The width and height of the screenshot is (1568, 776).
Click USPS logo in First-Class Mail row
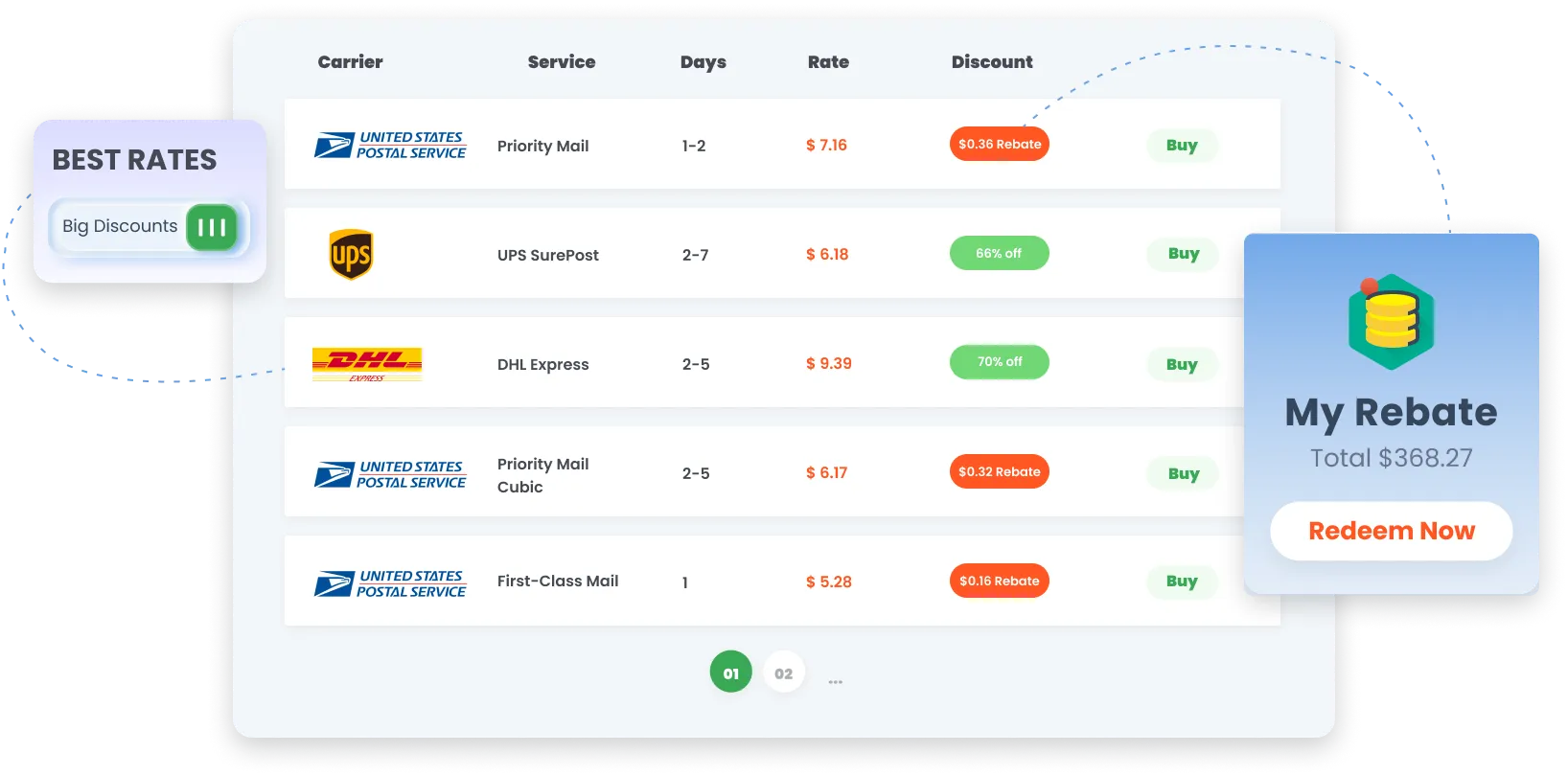pos(390,584)
